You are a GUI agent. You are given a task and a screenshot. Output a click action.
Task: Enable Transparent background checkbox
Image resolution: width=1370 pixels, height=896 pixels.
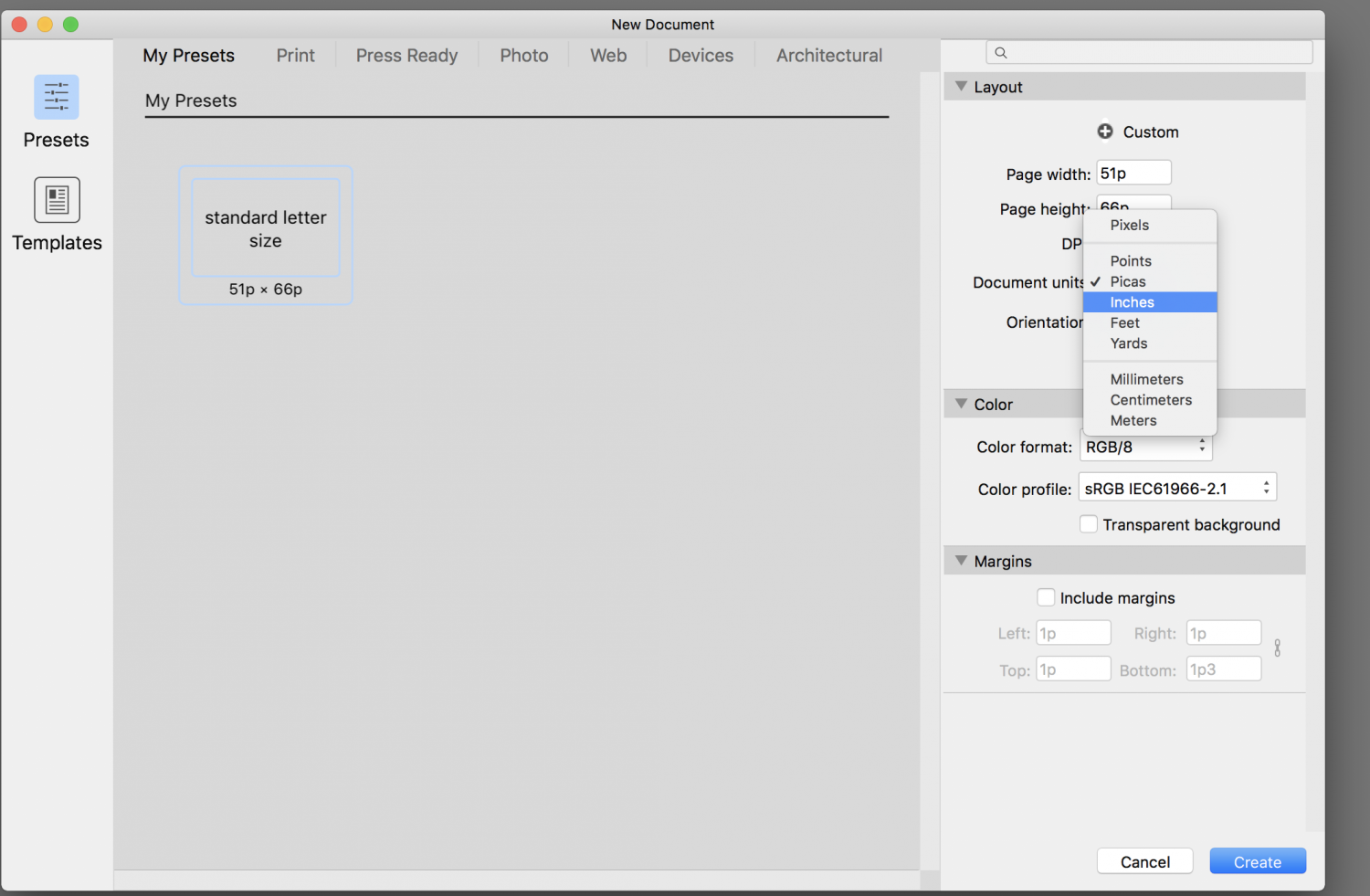pyautogui.click(x=1089, y=524)
